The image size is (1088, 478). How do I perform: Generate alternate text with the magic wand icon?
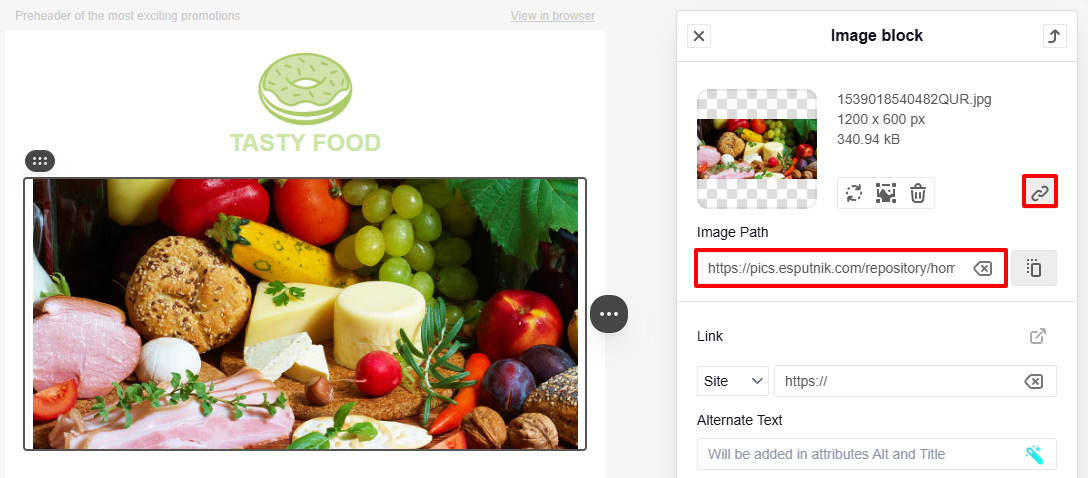pos(1034,454)
